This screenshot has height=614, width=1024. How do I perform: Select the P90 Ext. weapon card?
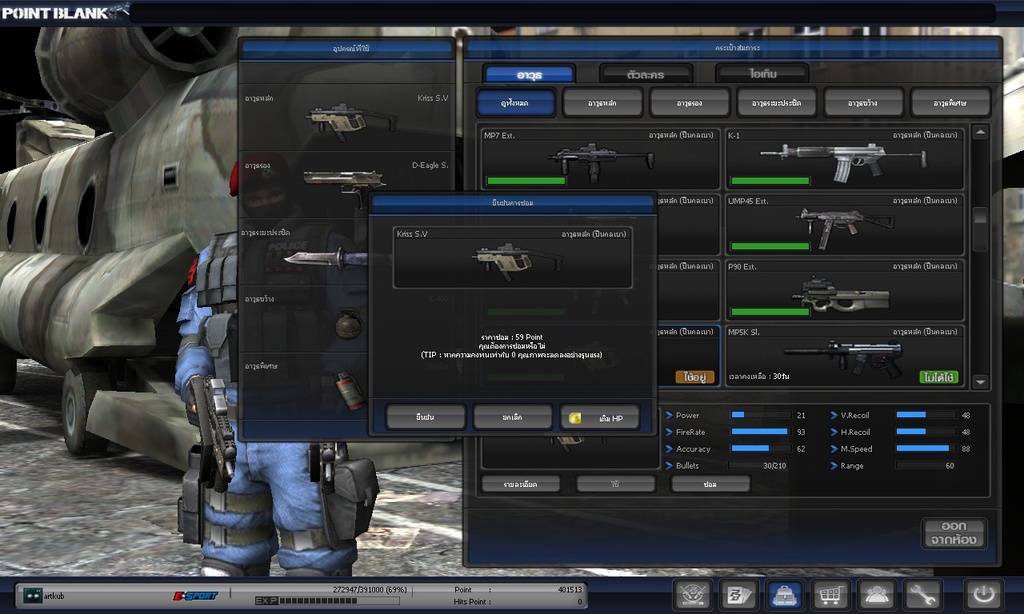pos(844,289)
